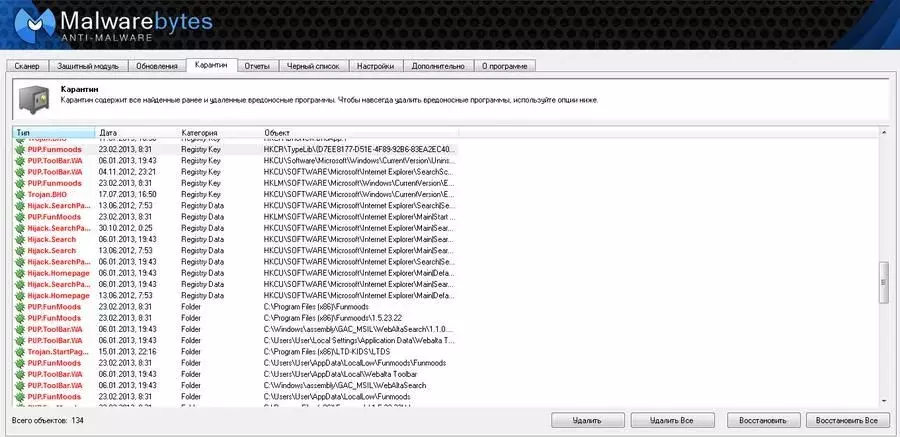Switch to the Черный список tab
The image size is (900, 437).
pos(313,66)
